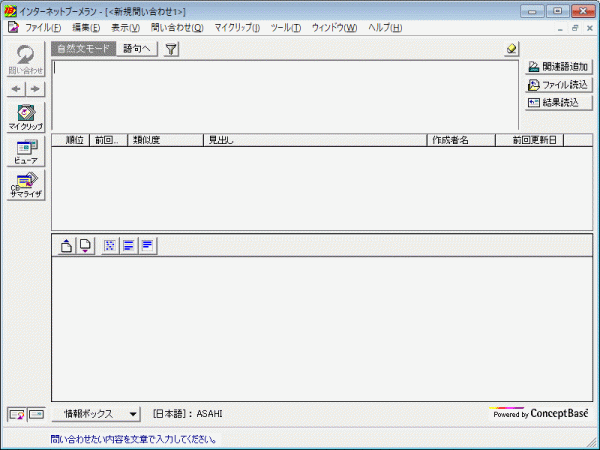Sort by the 順位 column header
The image size is (600, 450).
71,140
